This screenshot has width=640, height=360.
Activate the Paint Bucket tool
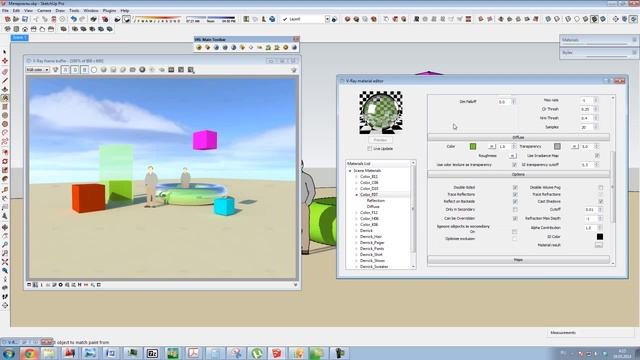click(x=5, y=98)
